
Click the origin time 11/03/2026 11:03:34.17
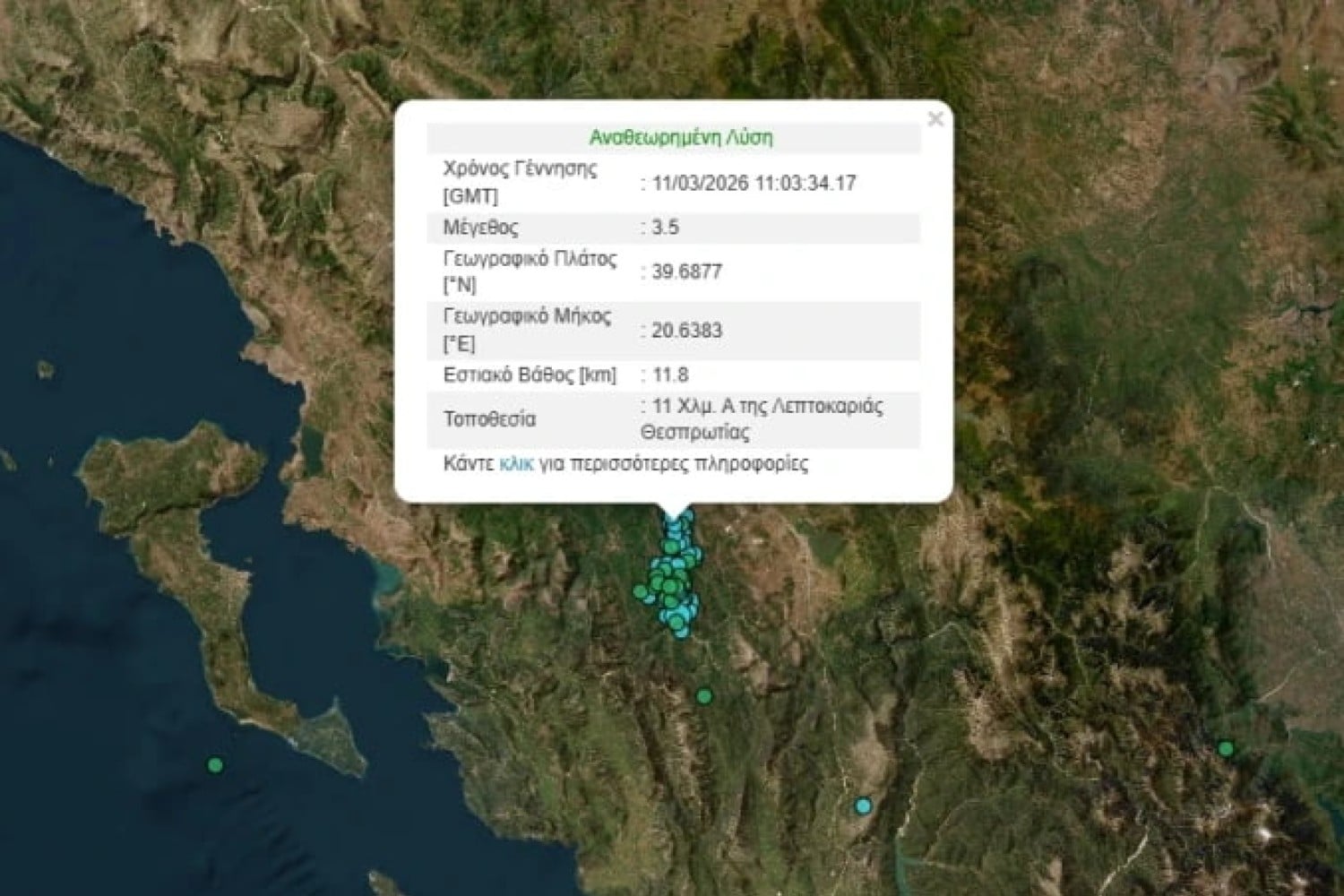[x=754, y=184]
